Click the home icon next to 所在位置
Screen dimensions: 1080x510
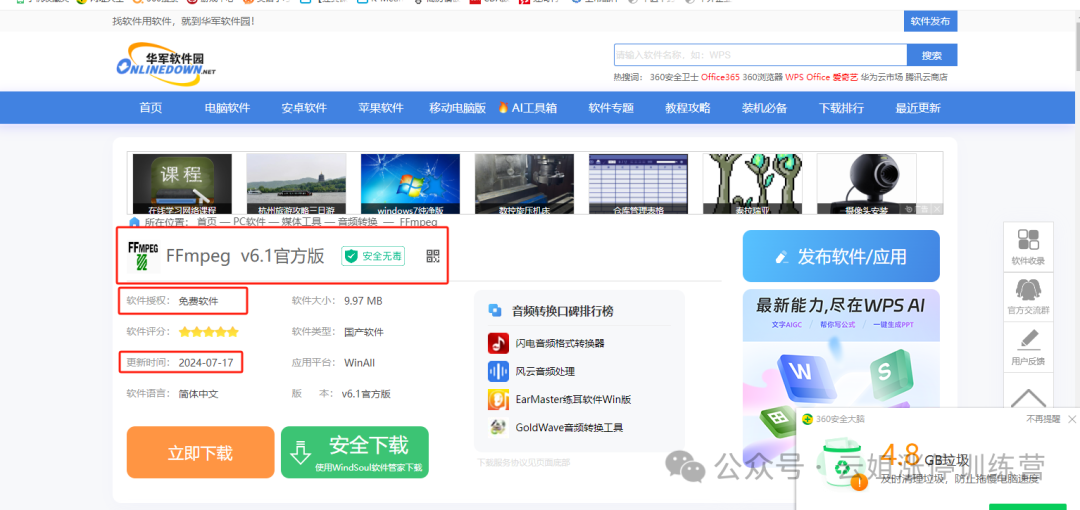[x=134, y=222]
